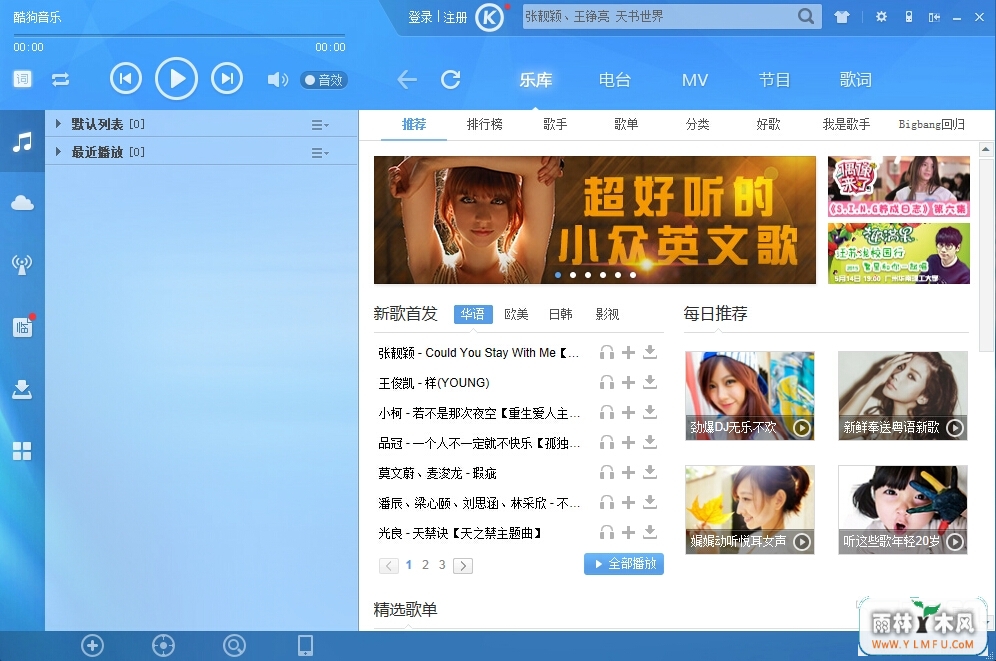996x661 pixels.
Task: Click the locate target icon in bottom bar
Action: (x=163, y=646)
